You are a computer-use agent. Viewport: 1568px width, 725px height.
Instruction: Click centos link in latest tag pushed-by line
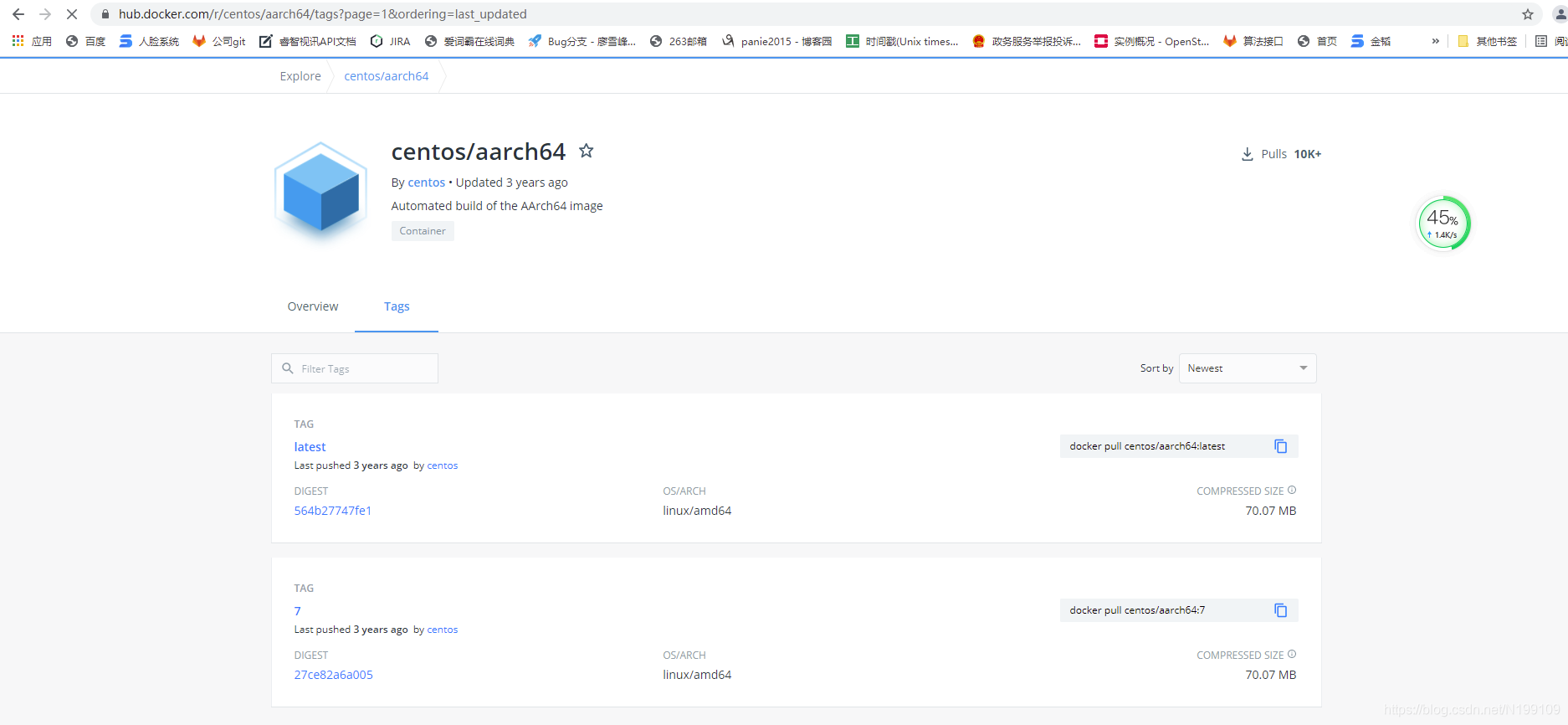coord(443,465)
